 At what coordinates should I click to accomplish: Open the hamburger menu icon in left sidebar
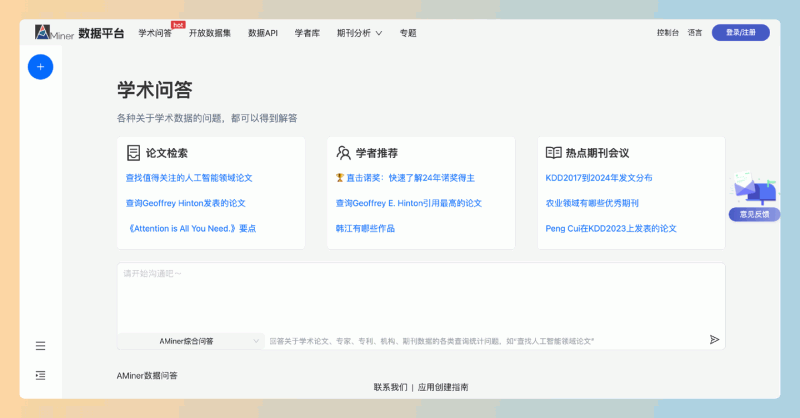[40, 346]
